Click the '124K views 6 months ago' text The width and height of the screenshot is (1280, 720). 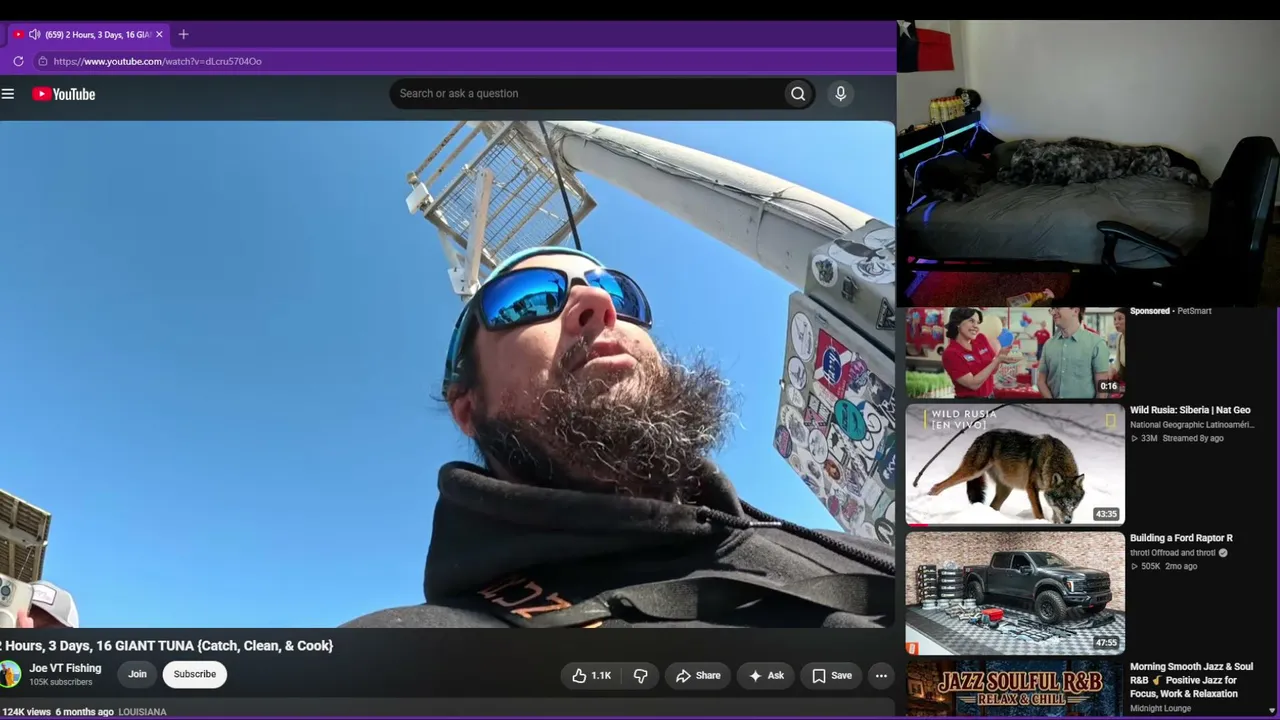(x=58, y=712)
